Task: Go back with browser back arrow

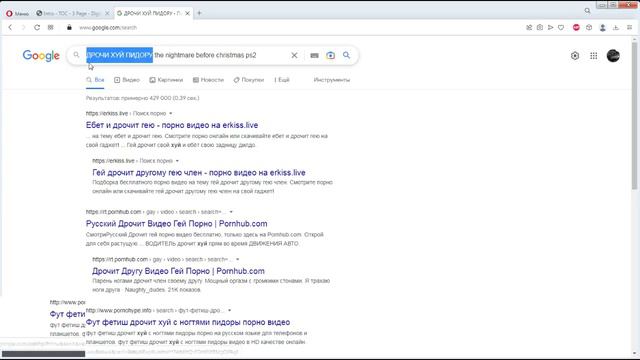Action: point(10,27)
